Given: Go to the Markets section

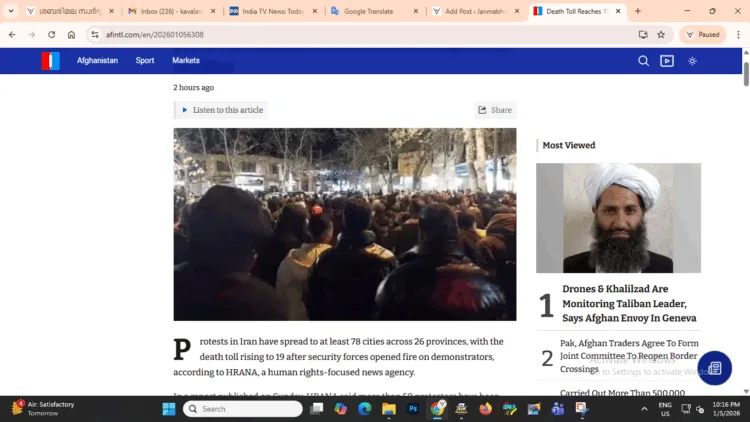Looking at the screenshot, I should coord(186,61).
